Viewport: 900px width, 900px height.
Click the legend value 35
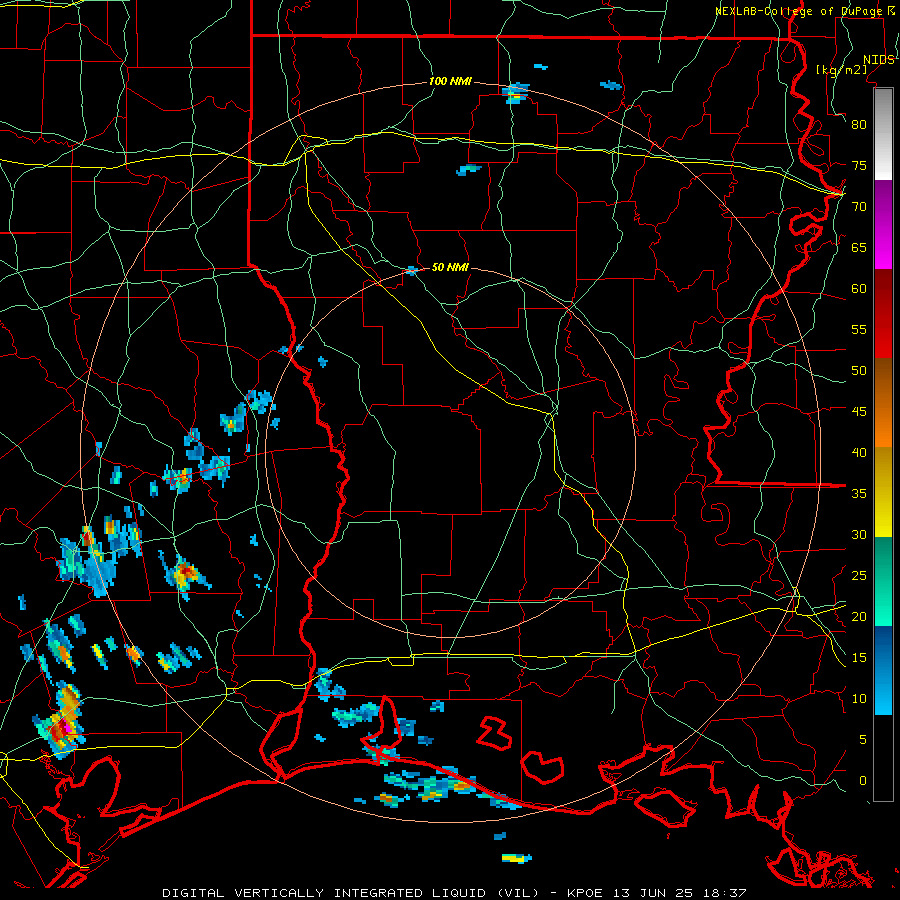pyautogui.click(x=859, y=494)
